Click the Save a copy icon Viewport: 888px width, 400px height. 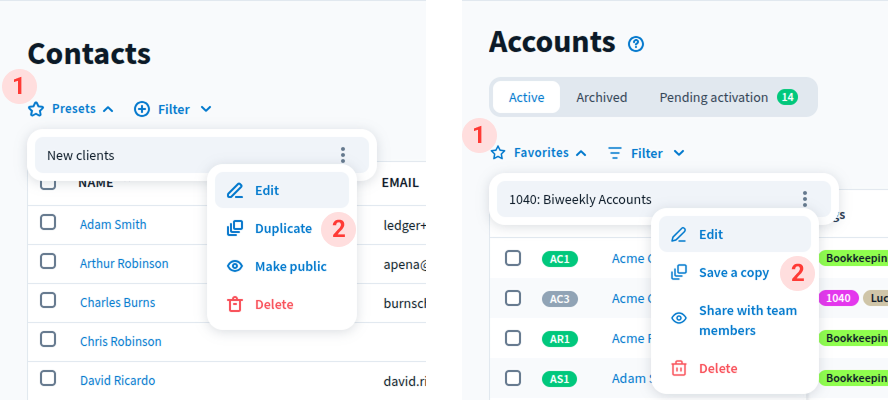click(679, 272)
